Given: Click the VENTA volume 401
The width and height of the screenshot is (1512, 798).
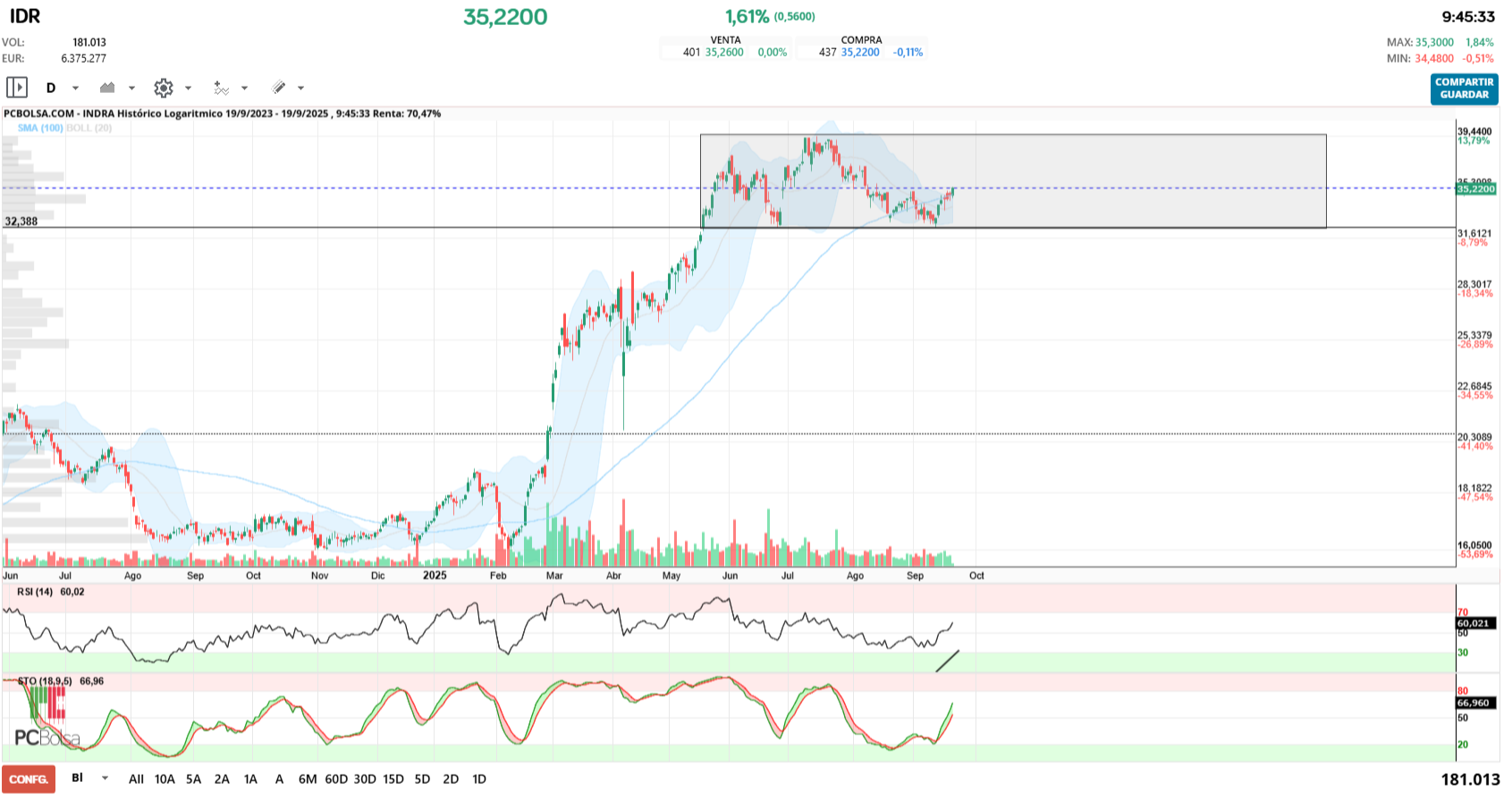Looking at the screenshot, I should pos(691,53).
